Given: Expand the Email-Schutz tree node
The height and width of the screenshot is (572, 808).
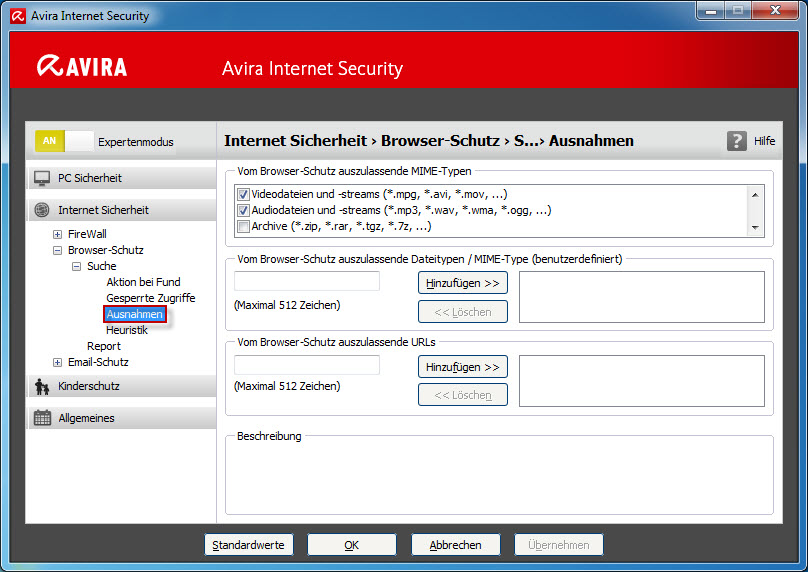Looking at the screenshot, I should coord(57,362).
